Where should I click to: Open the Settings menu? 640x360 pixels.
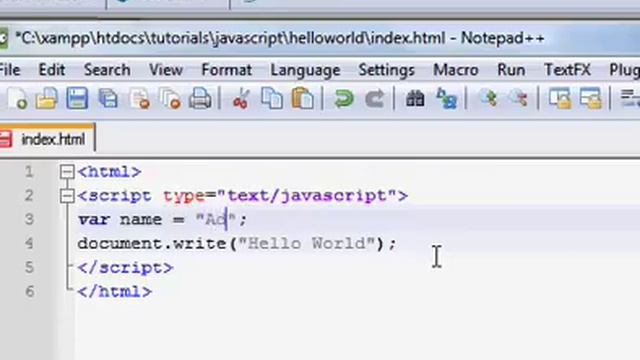(387, 70)
